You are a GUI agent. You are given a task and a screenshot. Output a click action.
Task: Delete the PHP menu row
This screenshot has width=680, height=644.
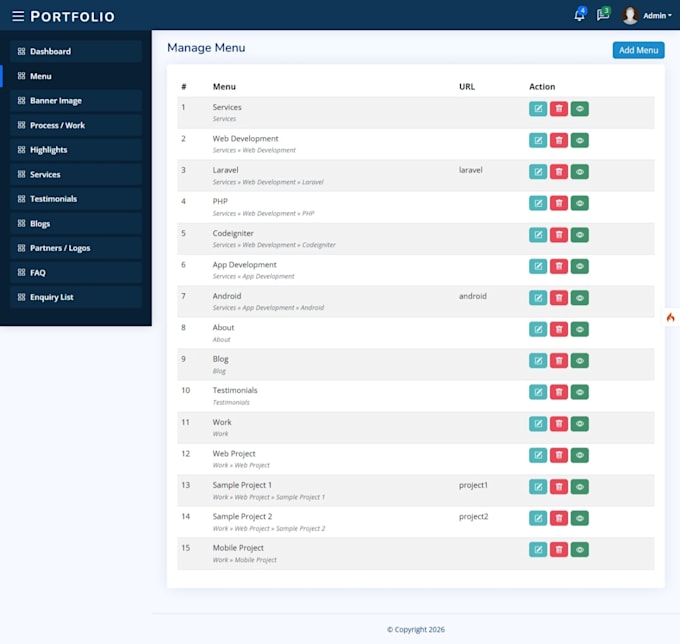(x=559, y=203)
